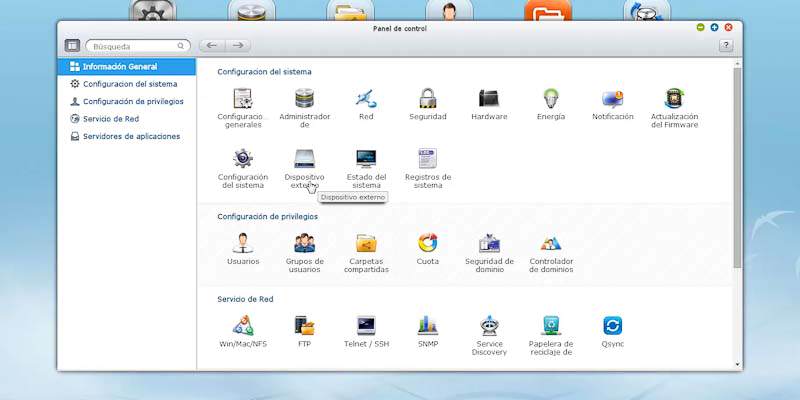
Task: Open the Notificación icon
Action: (x=612, y=98)
